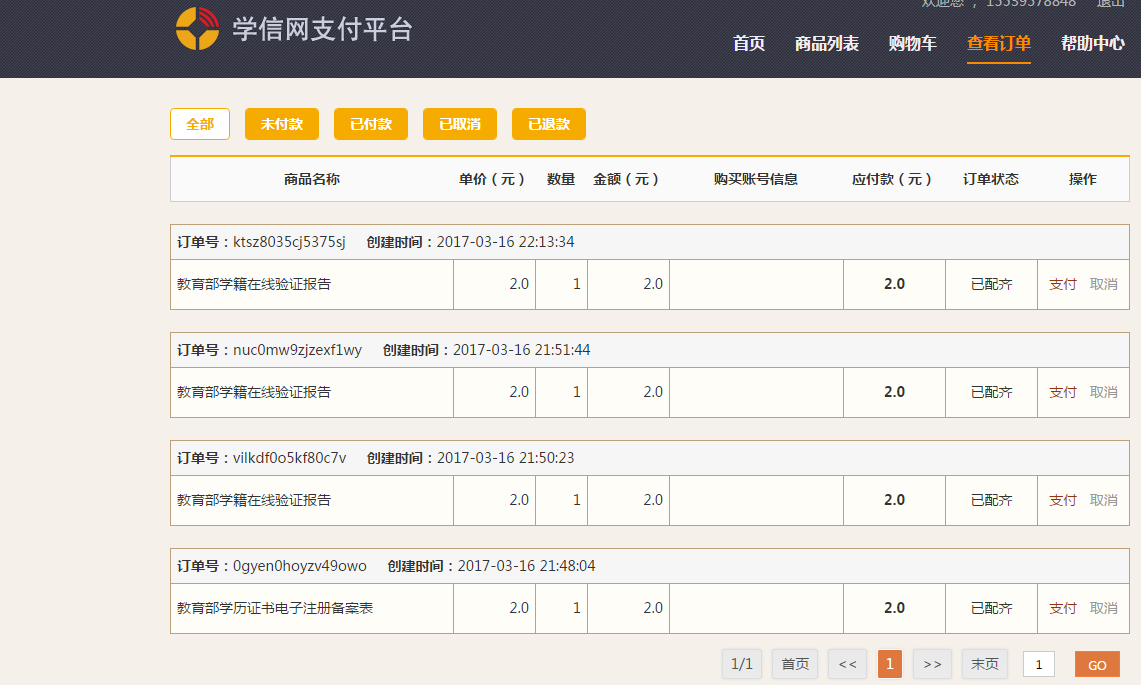
Task: Open the 商品列表 navigation item
Action: (826, 44)
